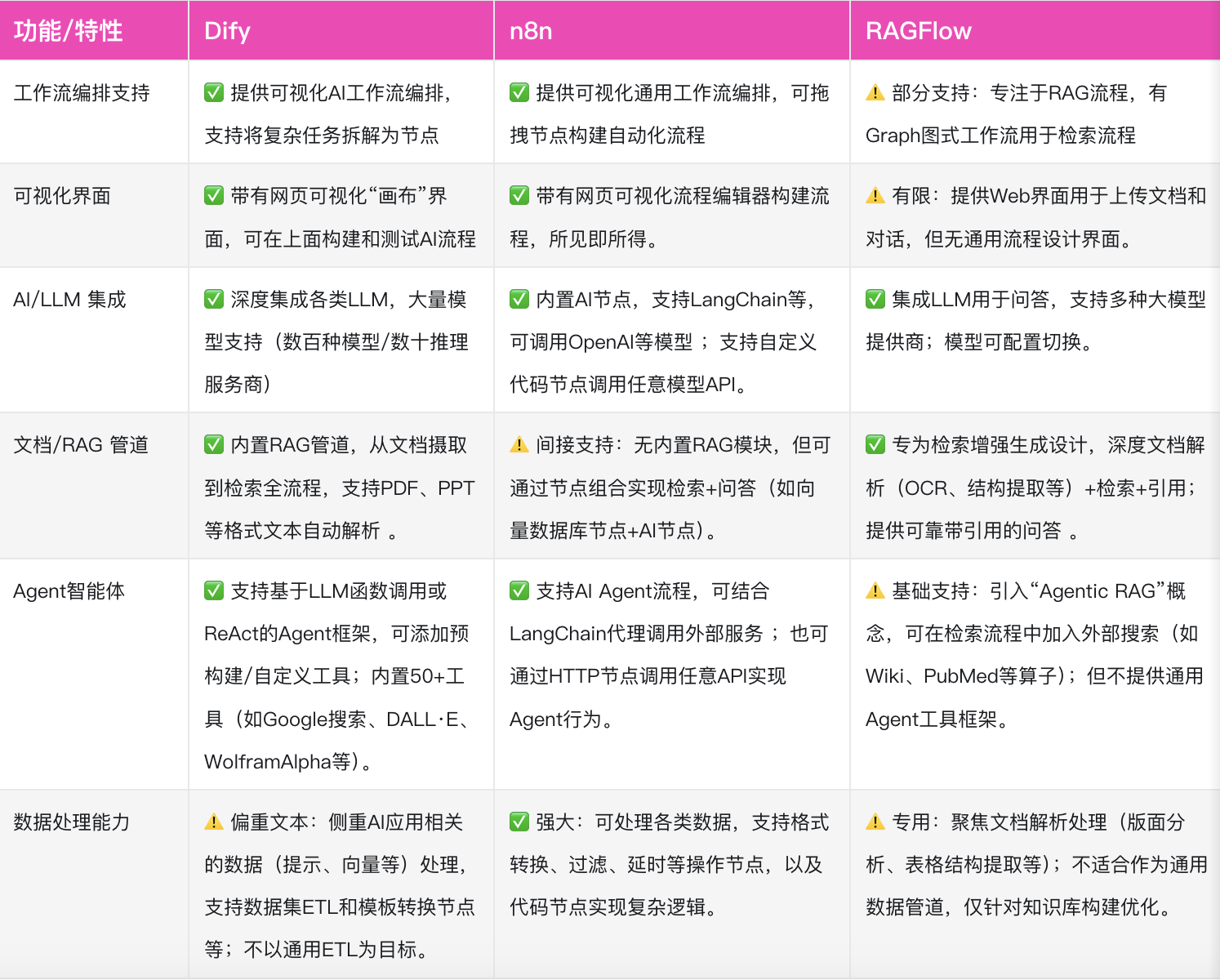This screenshot has width=1220, height=980.
Task: Click the green check before 提供可视化通用工作流编排
Action: (519, 92)
